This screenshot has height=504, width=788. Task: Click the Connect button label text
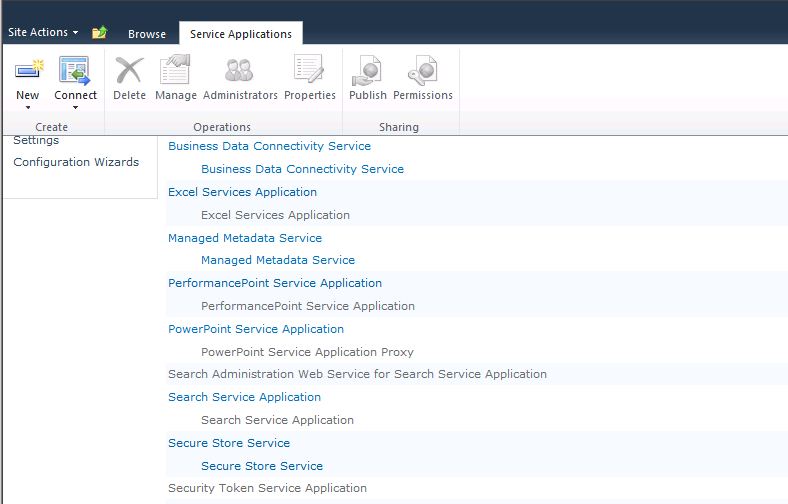[x=75, y=95]
